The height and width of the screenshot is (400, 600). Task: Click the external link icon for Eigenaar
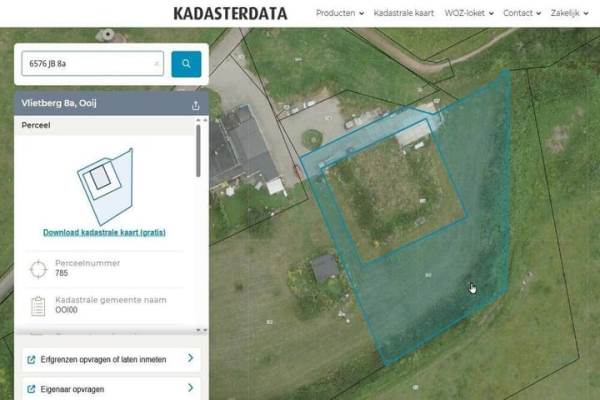tap(31, 388)
